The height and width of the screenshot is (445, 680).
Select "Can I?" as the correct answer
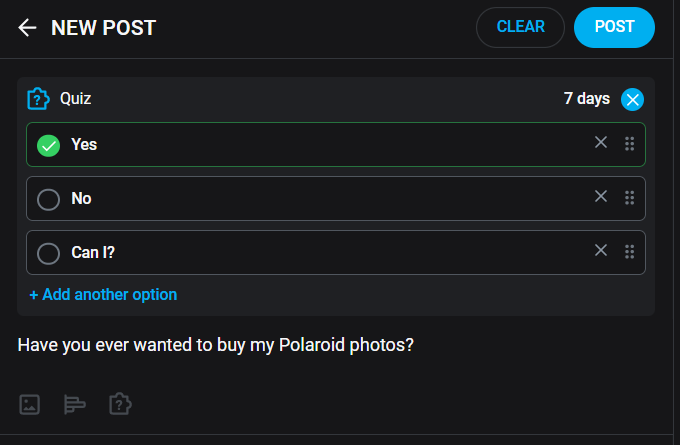(x=48, y=253)
